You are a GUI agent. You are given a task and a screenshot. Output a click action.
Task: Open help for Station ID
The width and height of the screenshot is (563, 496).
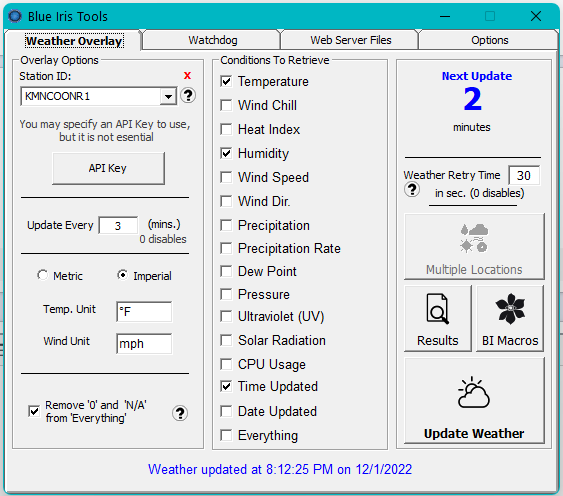click(x=188, y=96)
